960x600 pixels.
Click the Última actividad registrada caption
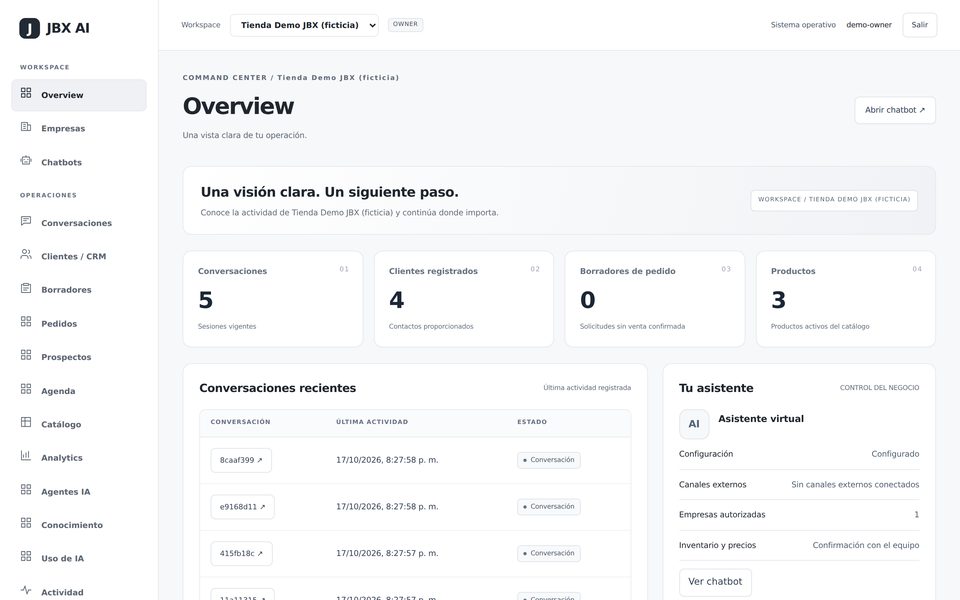(x=587, y=388)
